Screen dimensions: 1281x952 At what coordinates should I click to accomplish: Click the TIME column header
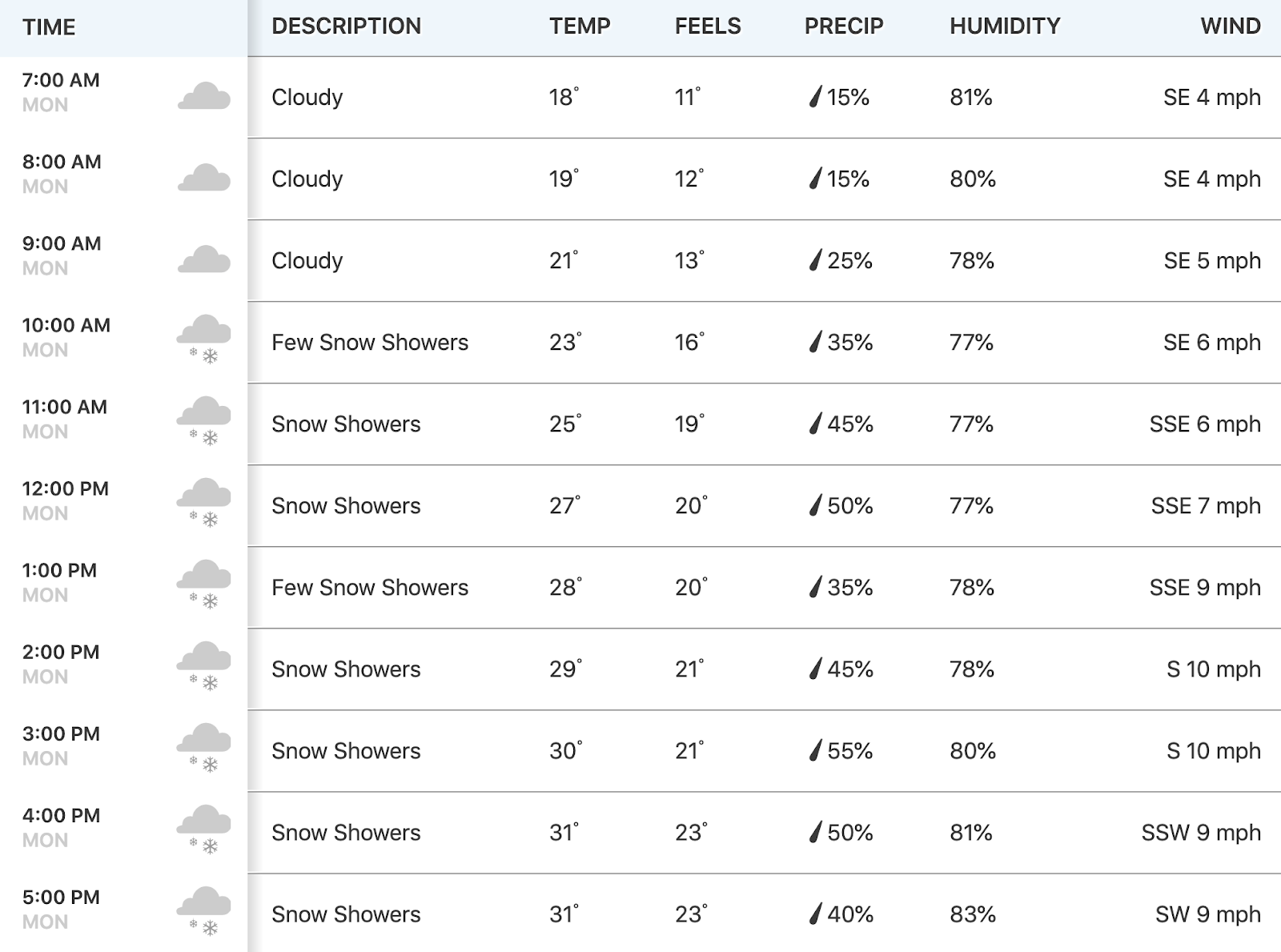(49, 27)
